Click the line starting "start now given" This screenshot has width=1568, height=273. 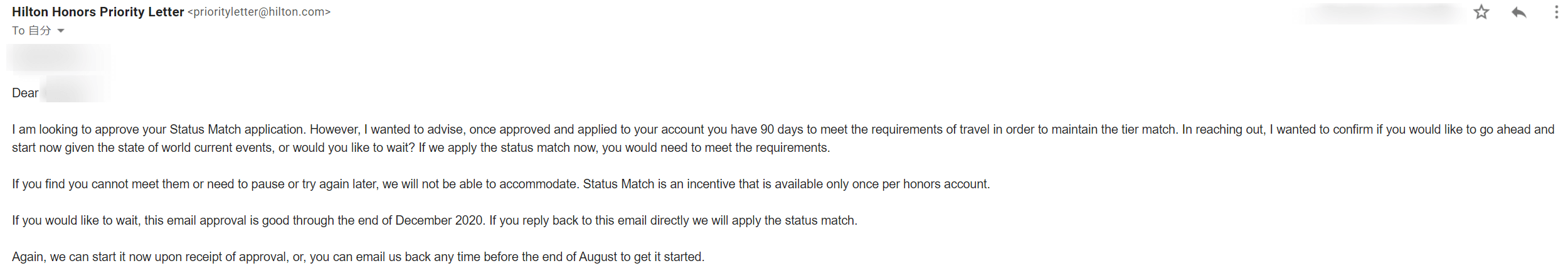tap(420, 147)
